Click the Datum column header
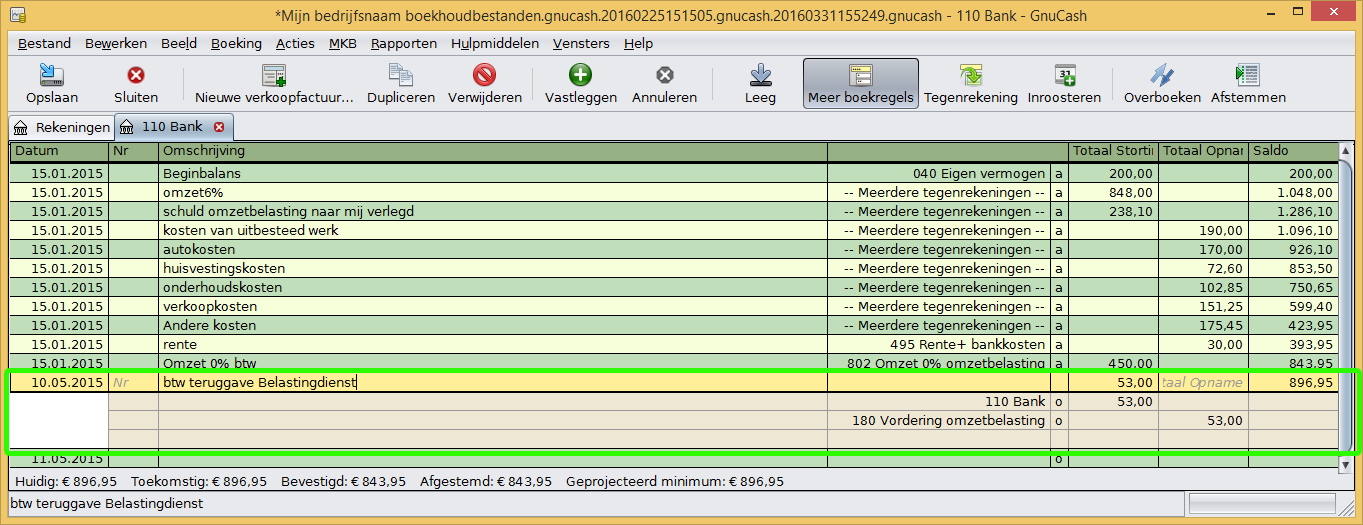Screen dimensions: 1363x525 point(59,151)
